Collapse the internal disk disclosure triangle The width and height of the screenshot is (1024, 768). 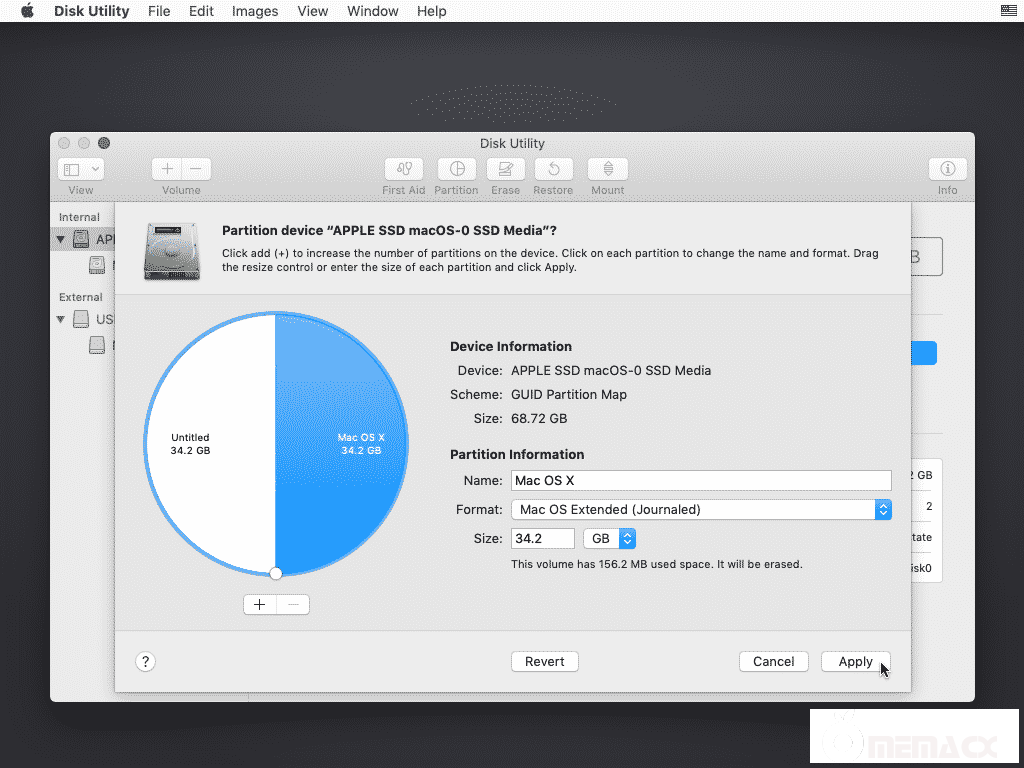[61, 240]
